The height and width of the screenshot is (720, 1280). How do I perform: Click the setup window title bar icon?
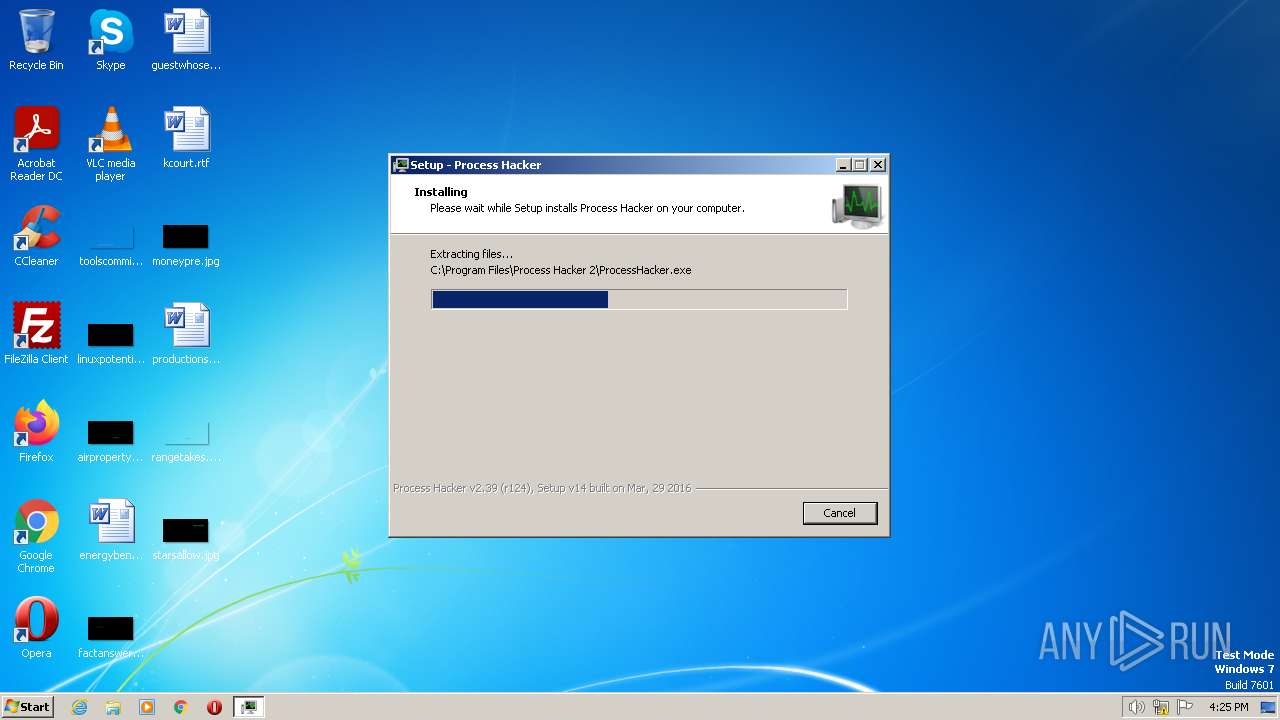point(401,165)
